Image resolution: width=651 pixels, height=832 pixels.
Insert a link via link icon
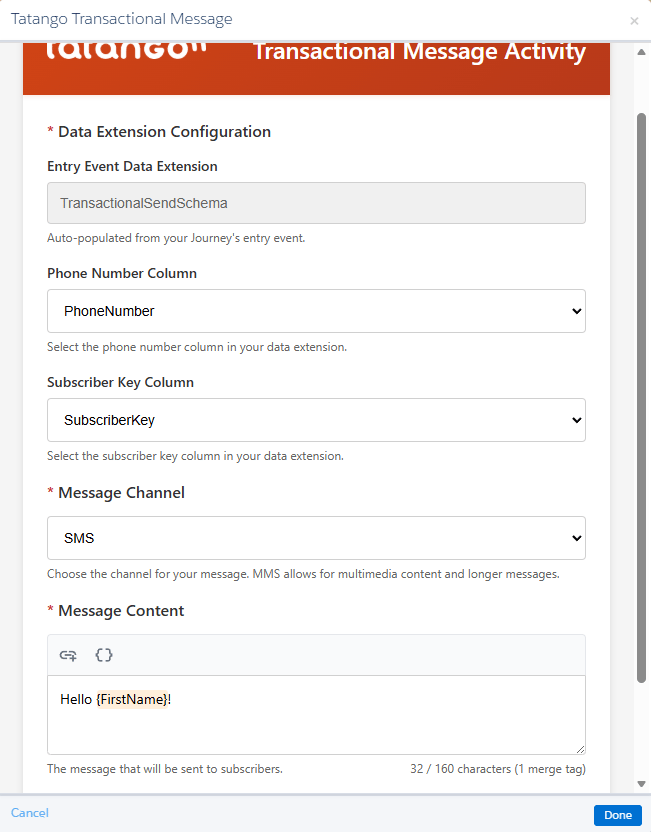(x=68, y=655)
